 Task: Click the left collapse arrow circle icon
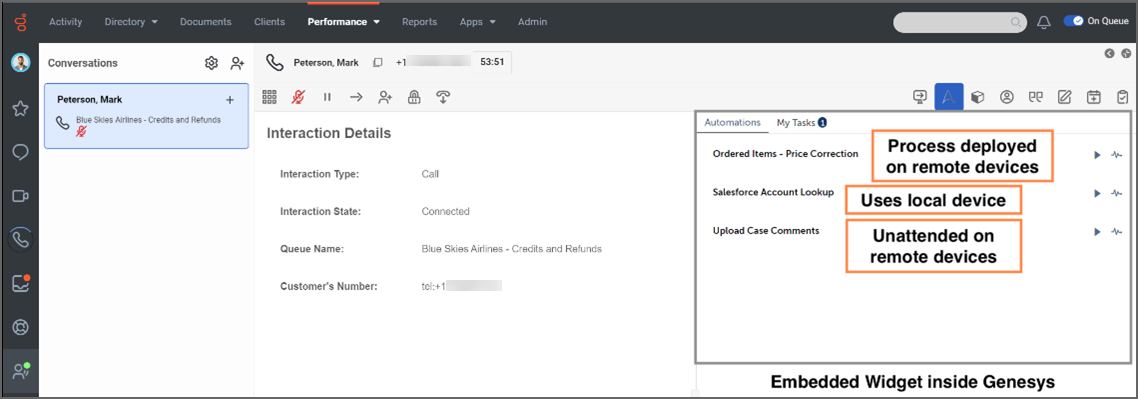1110,53
